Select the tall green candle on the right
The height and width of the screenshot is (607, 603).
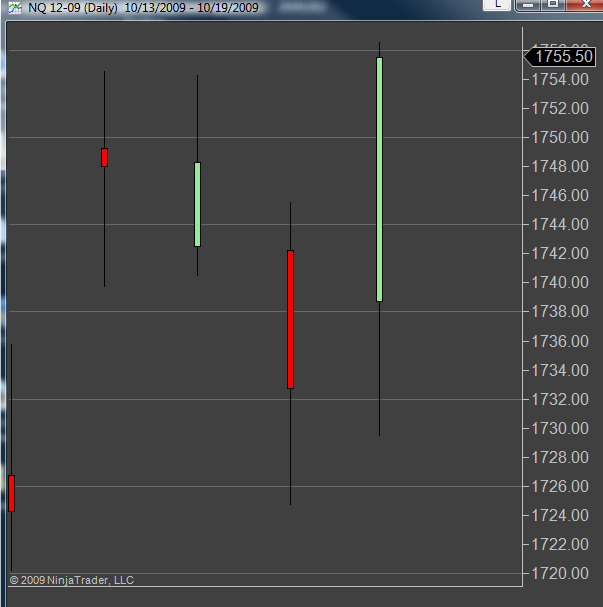pos(380,179)
